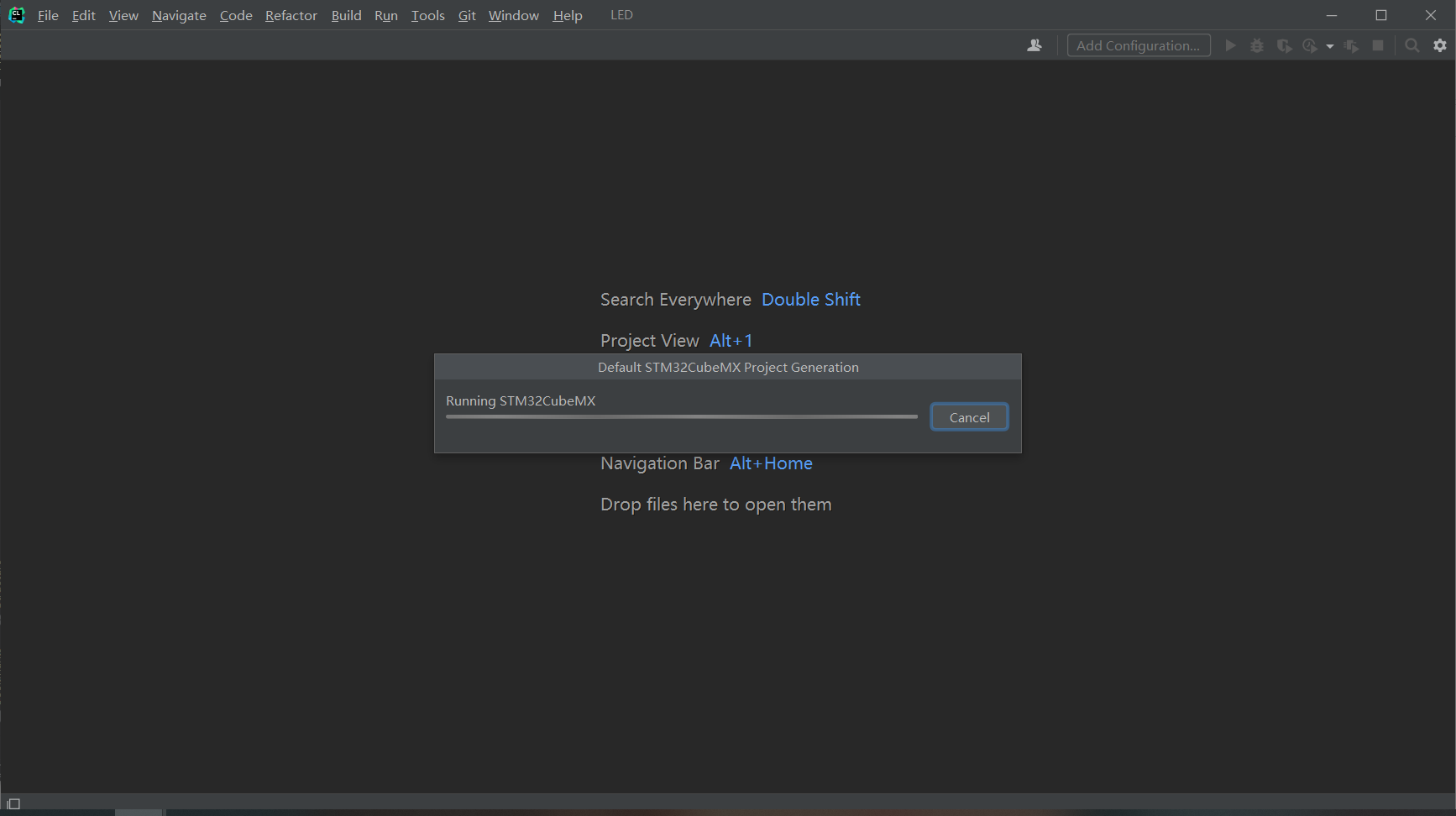Open the Code menu
Image resolution: width=1456 pixels, height=816 pixels.
click(236, 15)
